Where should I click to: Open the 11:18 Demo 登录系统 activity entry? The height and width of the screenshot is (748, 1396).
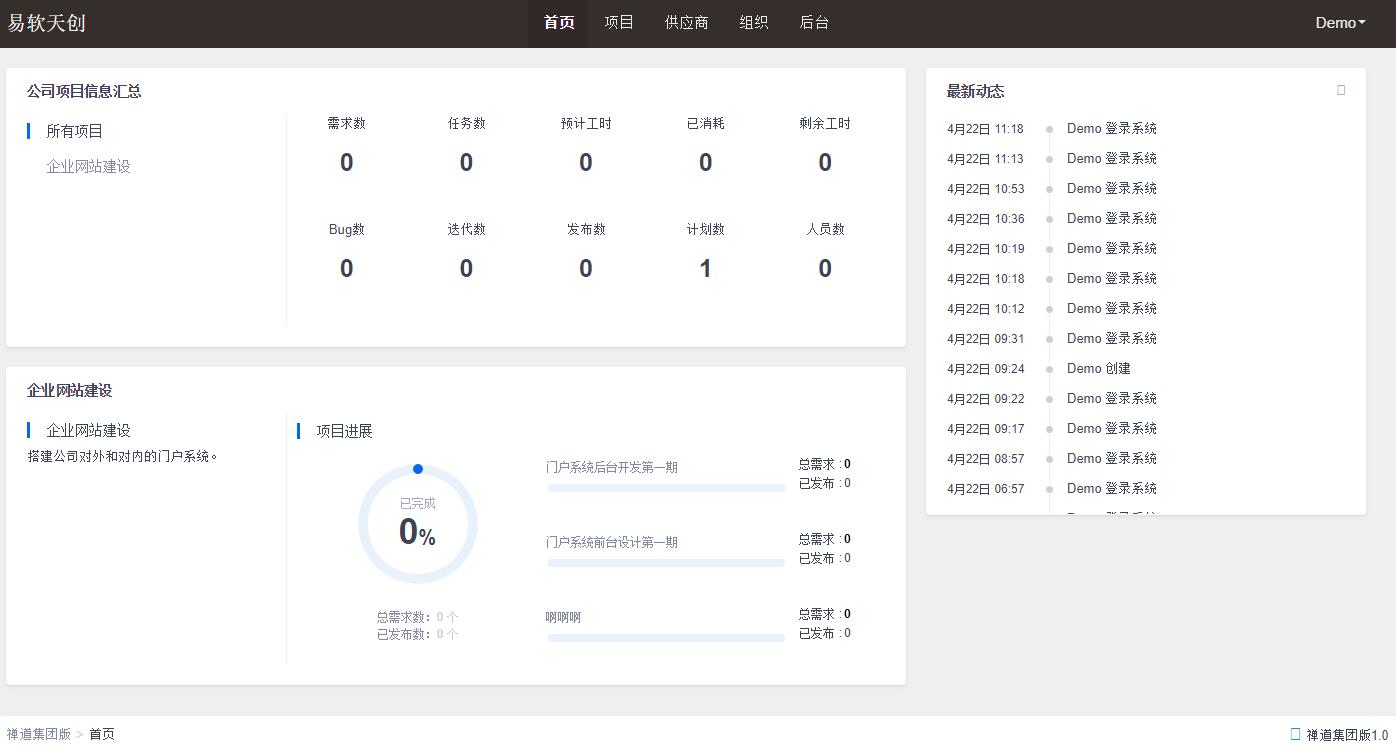pyautogui.click(x=1111, y=128)
